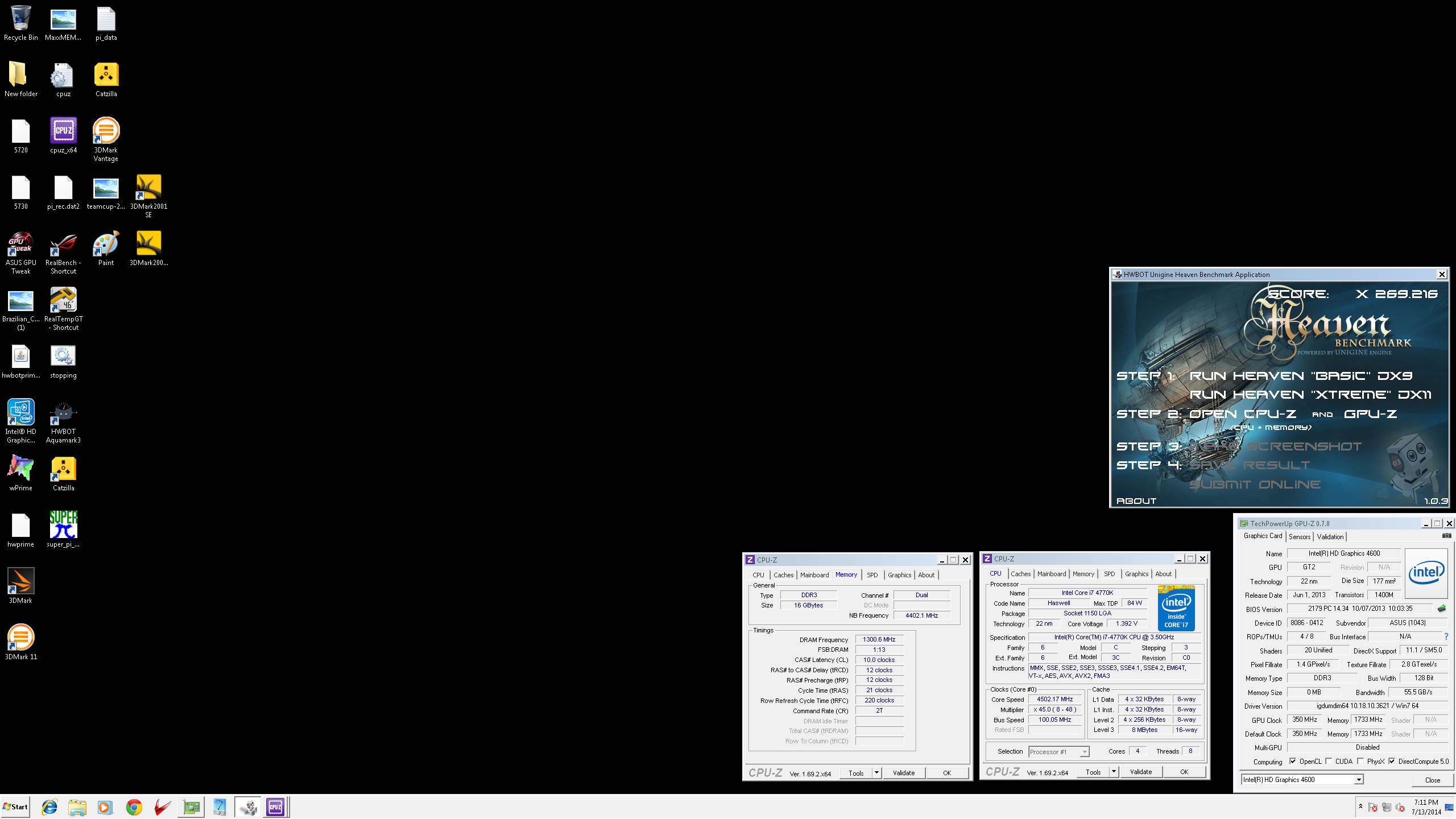
Task: Open the Catzilla shortcut below HWBOT Aquamark3
Action: tap(63, 473)
